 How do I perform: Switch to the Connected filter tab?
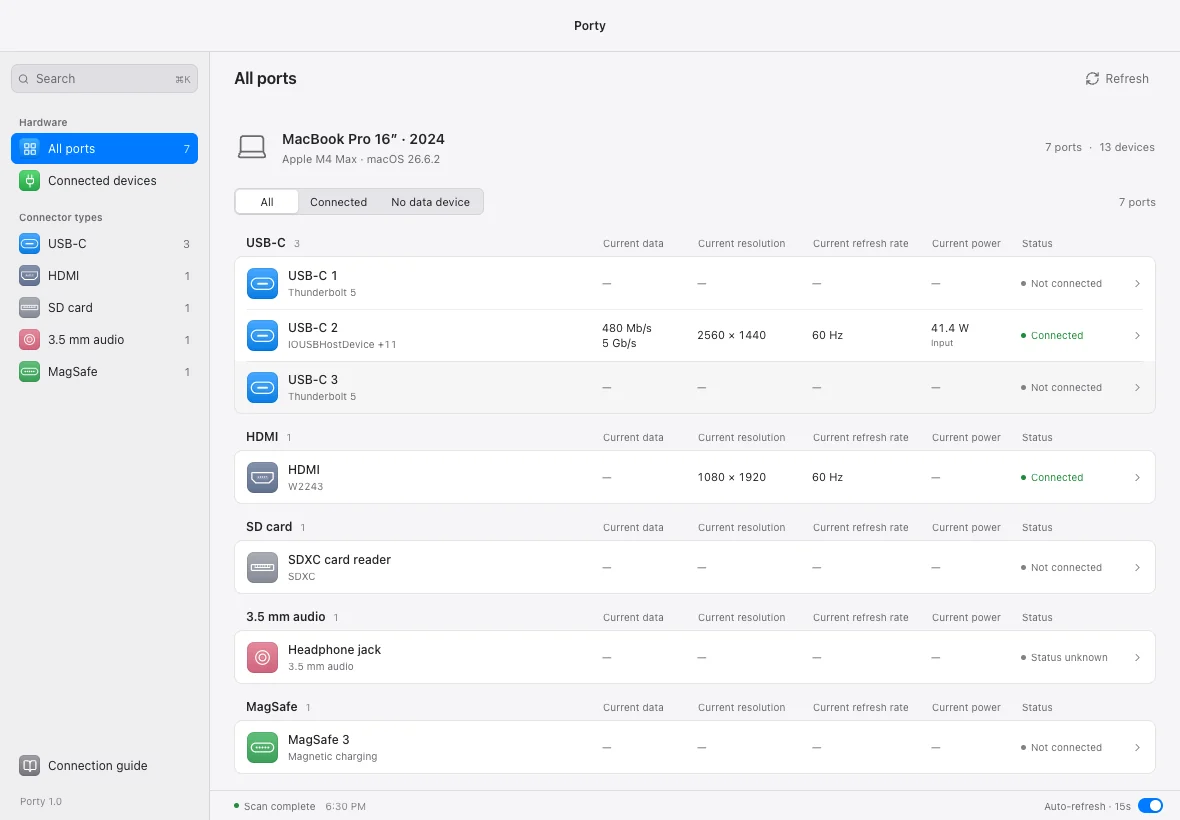pyautogui.click(x=339, y=202)
